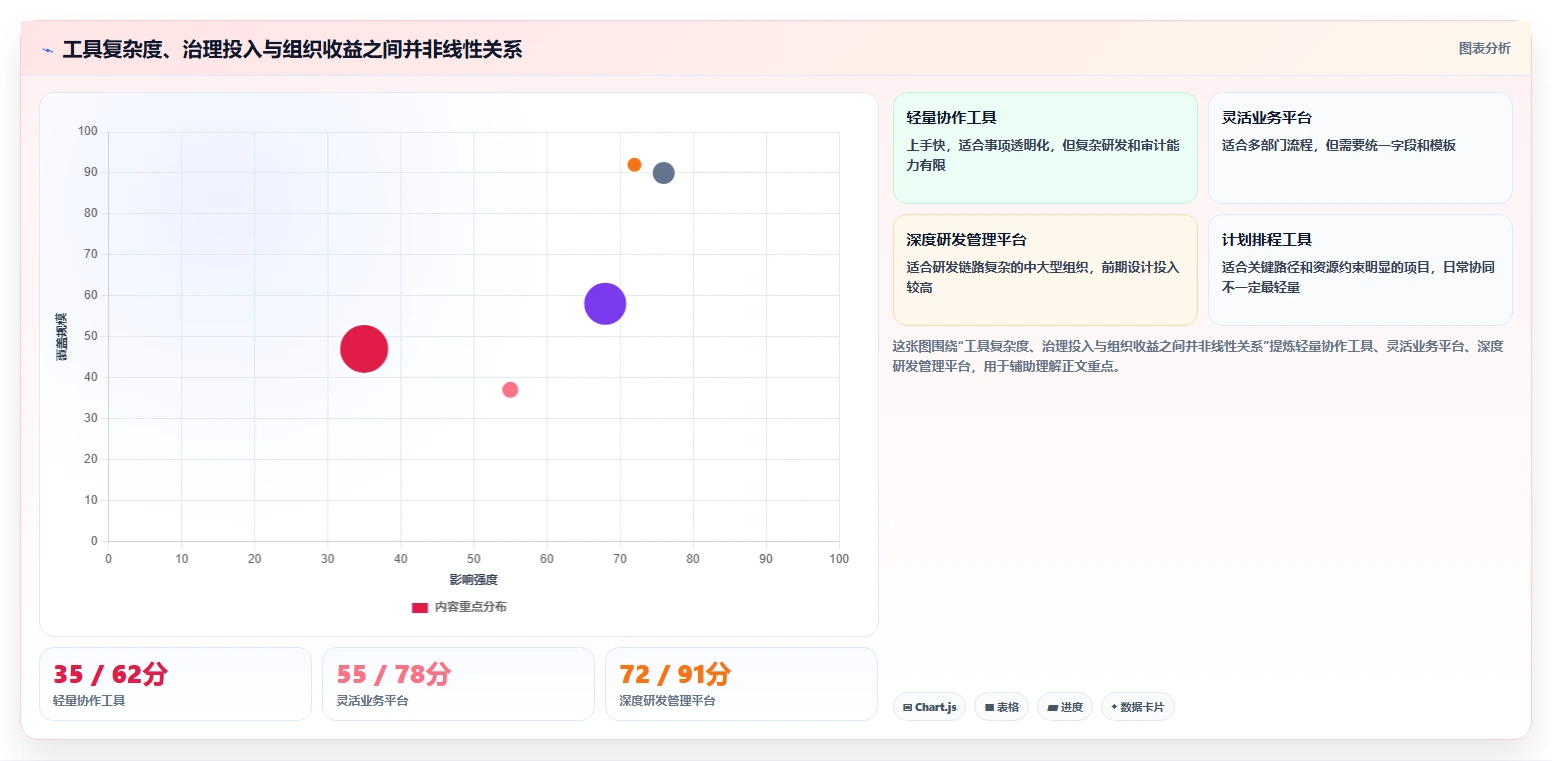Screen dimensions: 1552x761
Task: Click the 灵活业务平台 label under 55 / 78分
Action: [x=372, y=701]
